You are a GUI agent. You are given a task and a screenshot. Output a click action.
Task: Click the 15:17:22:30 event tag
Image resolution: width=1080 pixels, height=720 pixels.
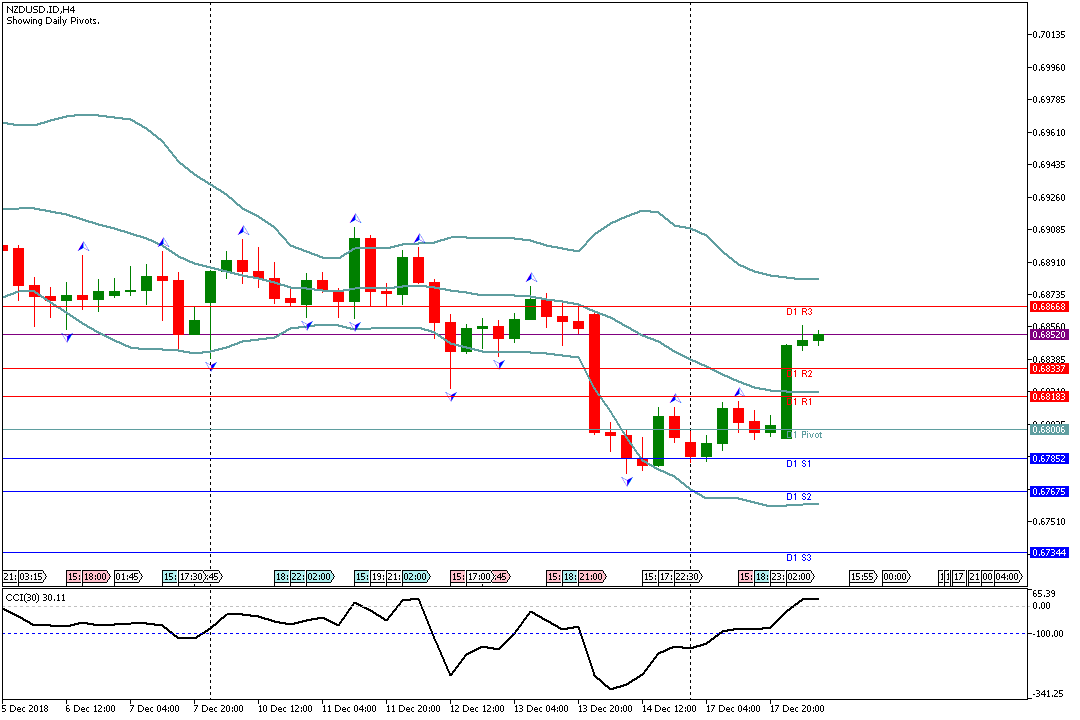671,577
